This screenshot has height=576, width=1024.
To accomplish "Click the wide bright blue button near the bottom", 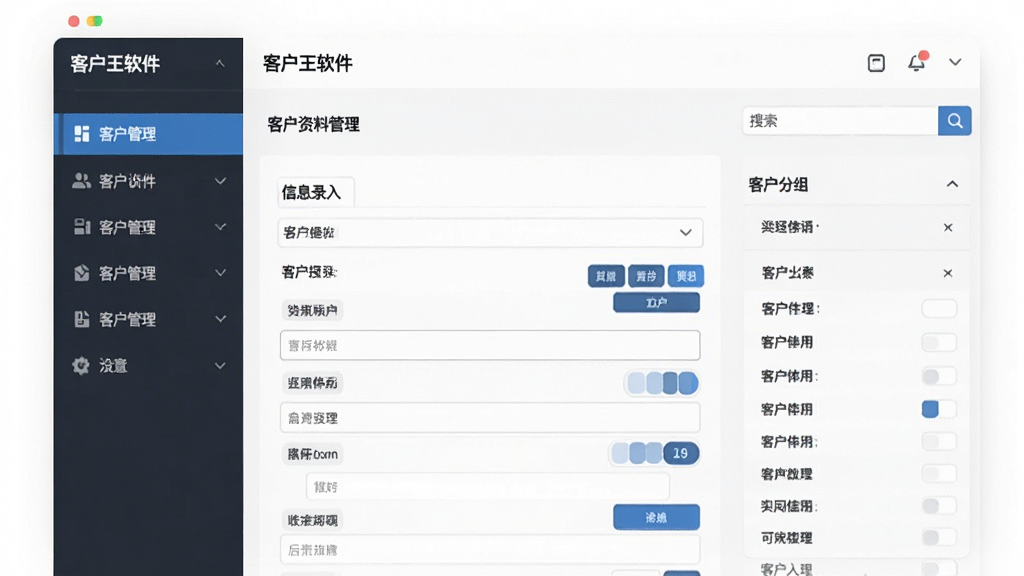I will [656, 517].
